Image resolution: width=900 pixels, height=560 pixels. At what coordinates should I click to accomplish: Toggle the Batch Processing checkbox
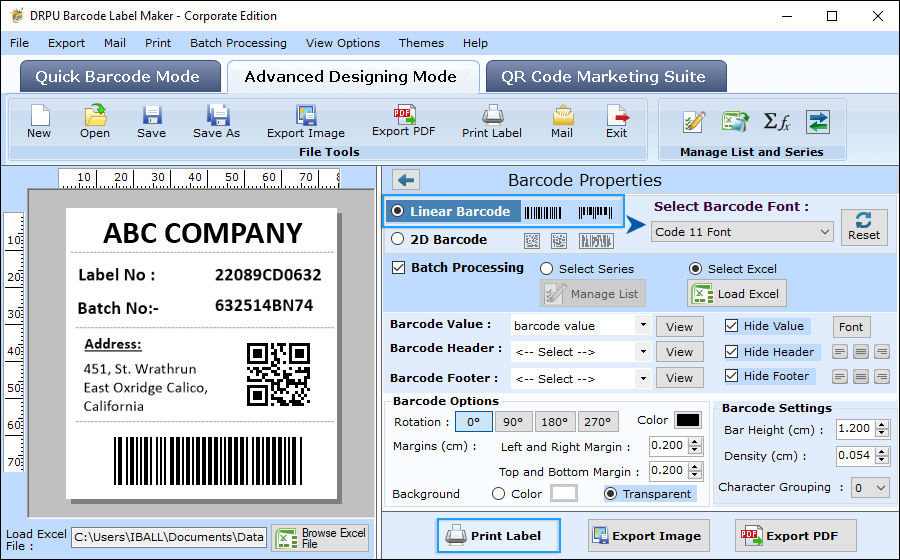click(398, 267)
